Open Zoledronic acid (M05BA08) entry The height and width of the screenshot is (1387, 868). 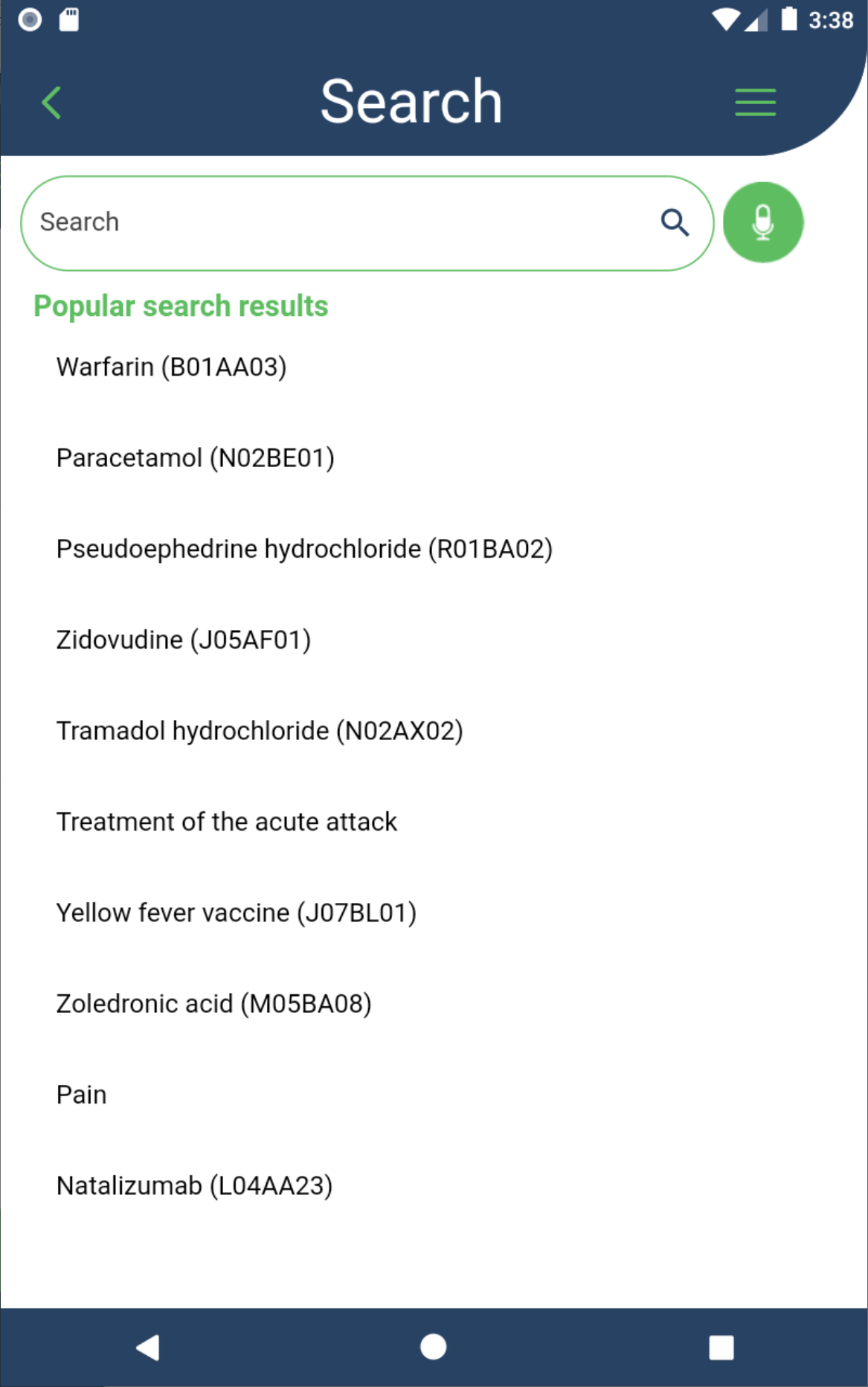click(x=214, y=1004)
